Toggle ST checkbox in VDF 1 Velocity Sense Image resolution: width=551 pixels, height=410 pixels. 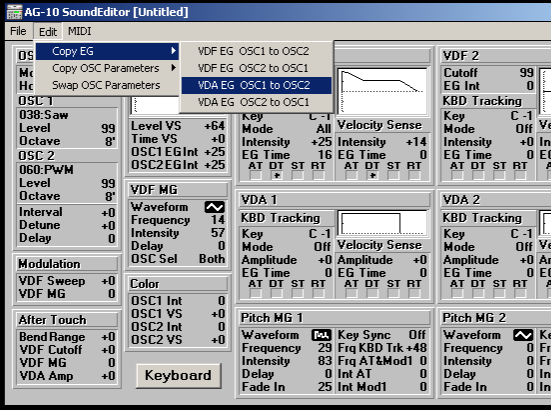[394, 175]
